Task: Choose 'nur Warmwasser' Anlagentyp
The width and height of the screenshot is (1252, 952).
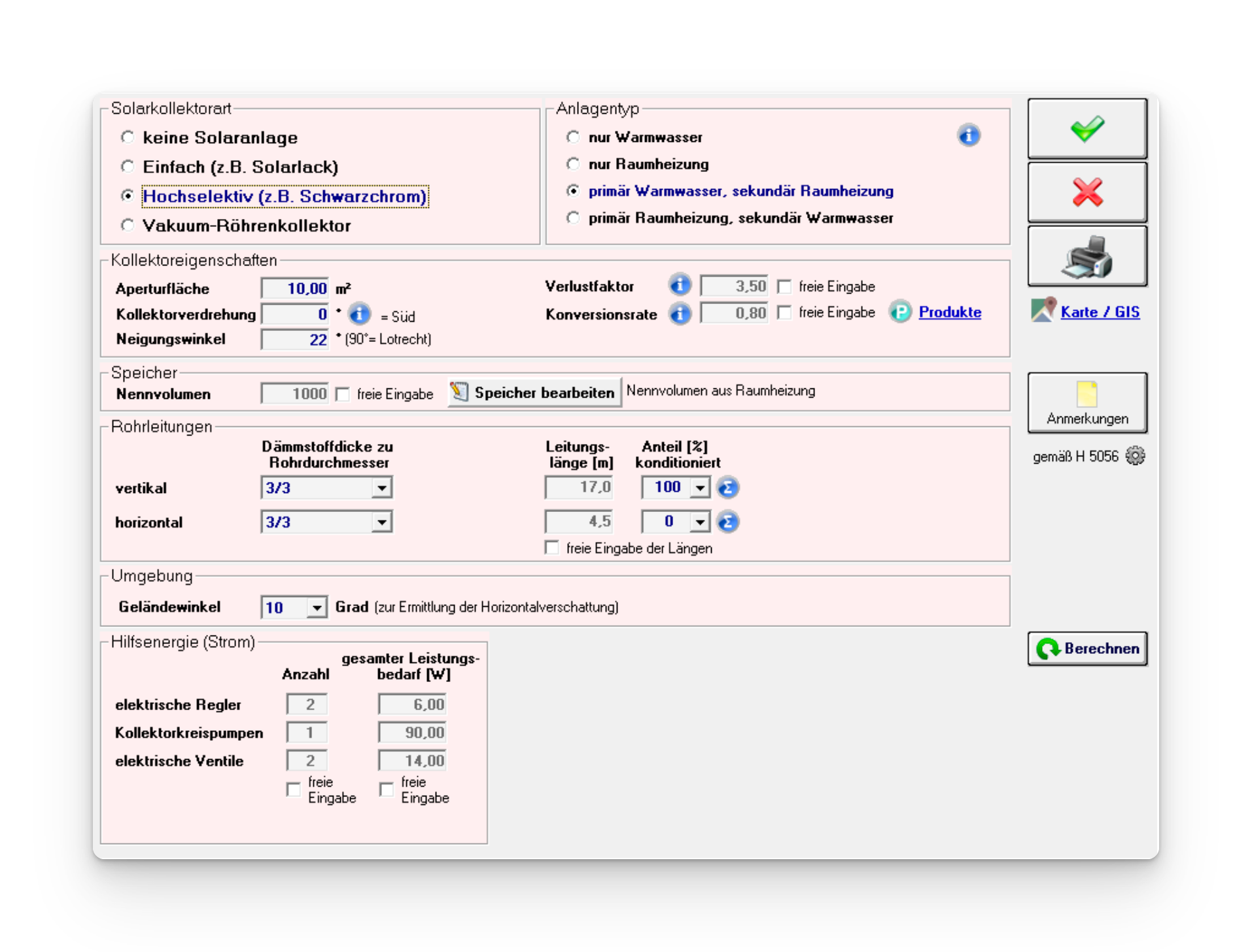Action: 573,137
